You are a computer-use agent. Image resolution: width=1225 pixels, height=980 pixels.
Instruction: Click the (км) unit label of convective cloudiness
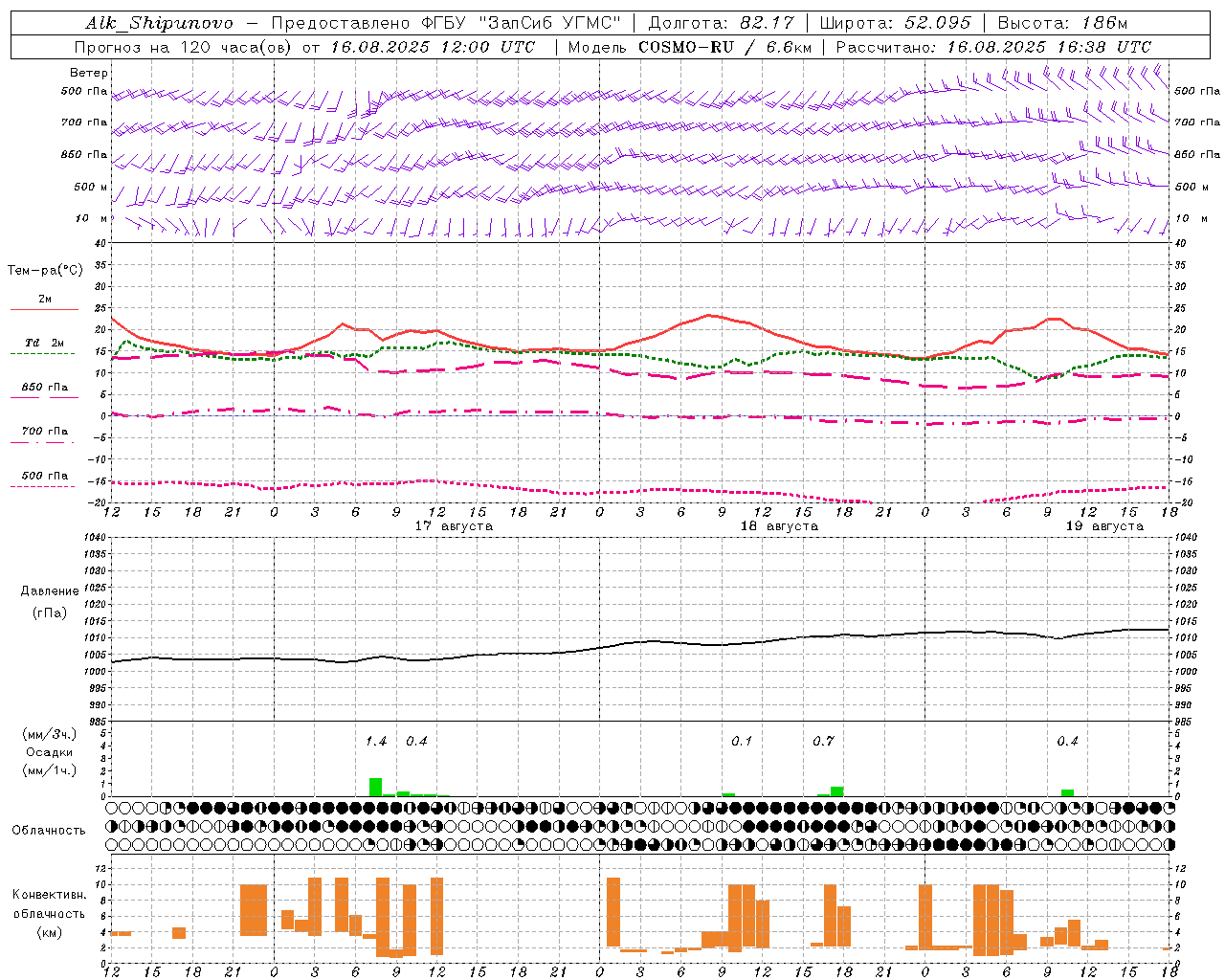click(50, 932)
